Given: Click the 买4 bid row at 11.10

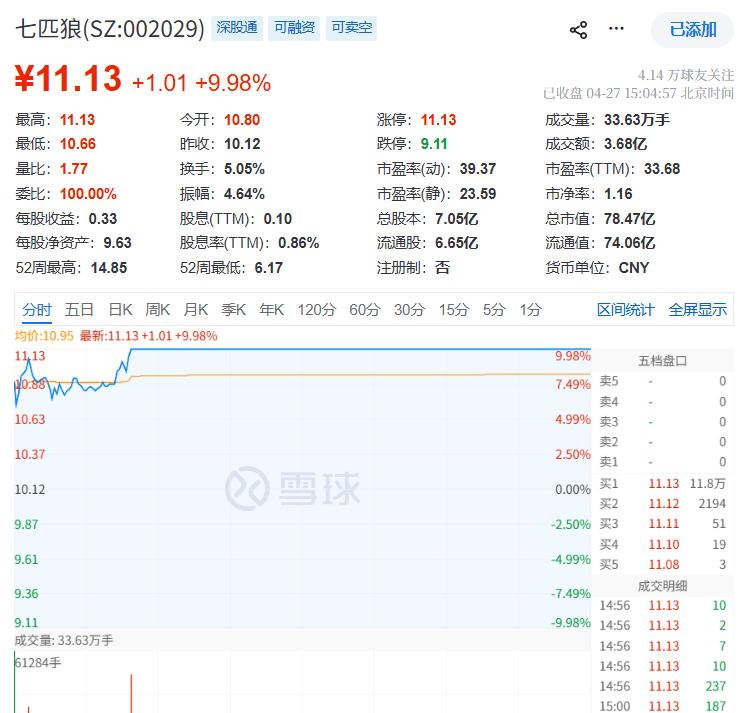Looking at the screenshot, I should click(662, 544).
